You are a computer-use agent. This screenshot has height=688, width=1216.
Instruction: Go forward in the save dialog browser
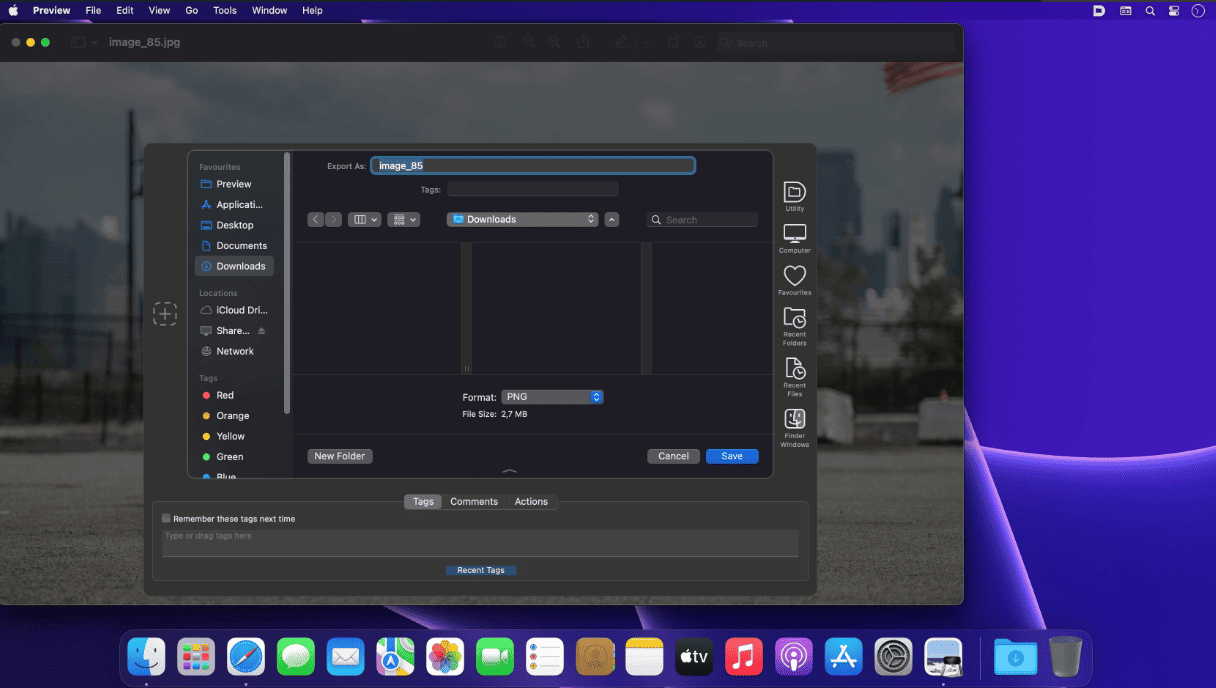pos(333,219)
